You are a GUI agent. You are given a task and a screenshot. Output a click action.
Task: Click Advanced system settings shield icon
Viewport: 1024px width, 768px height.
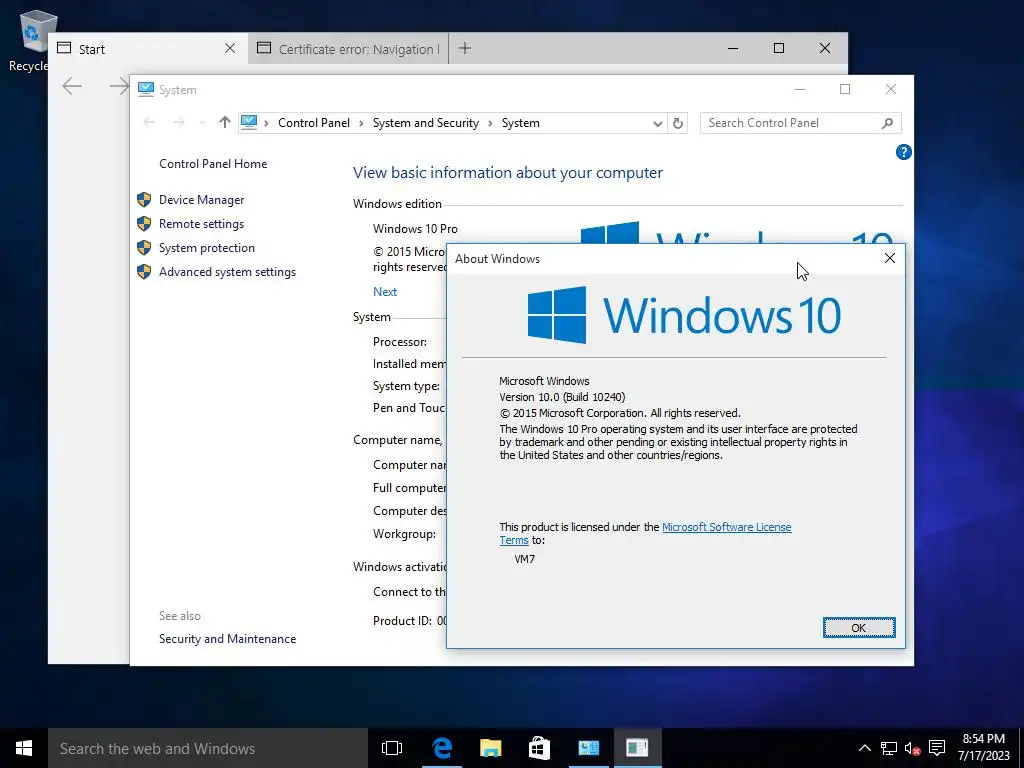pyautogui.click(x=144, y=272)
